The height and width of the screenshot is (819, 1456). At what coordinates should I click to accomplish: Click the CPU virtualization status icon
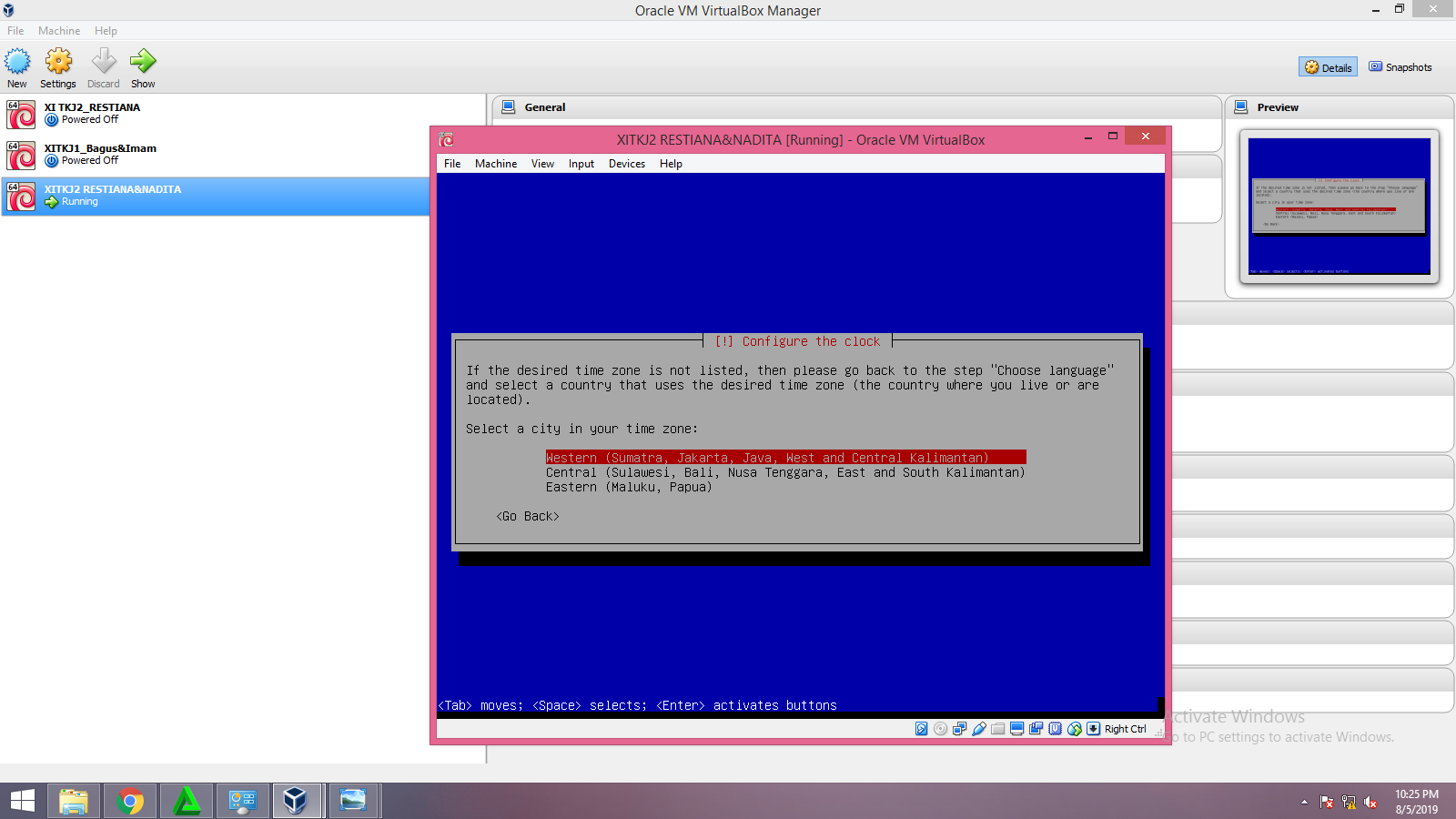point(1055,729)
